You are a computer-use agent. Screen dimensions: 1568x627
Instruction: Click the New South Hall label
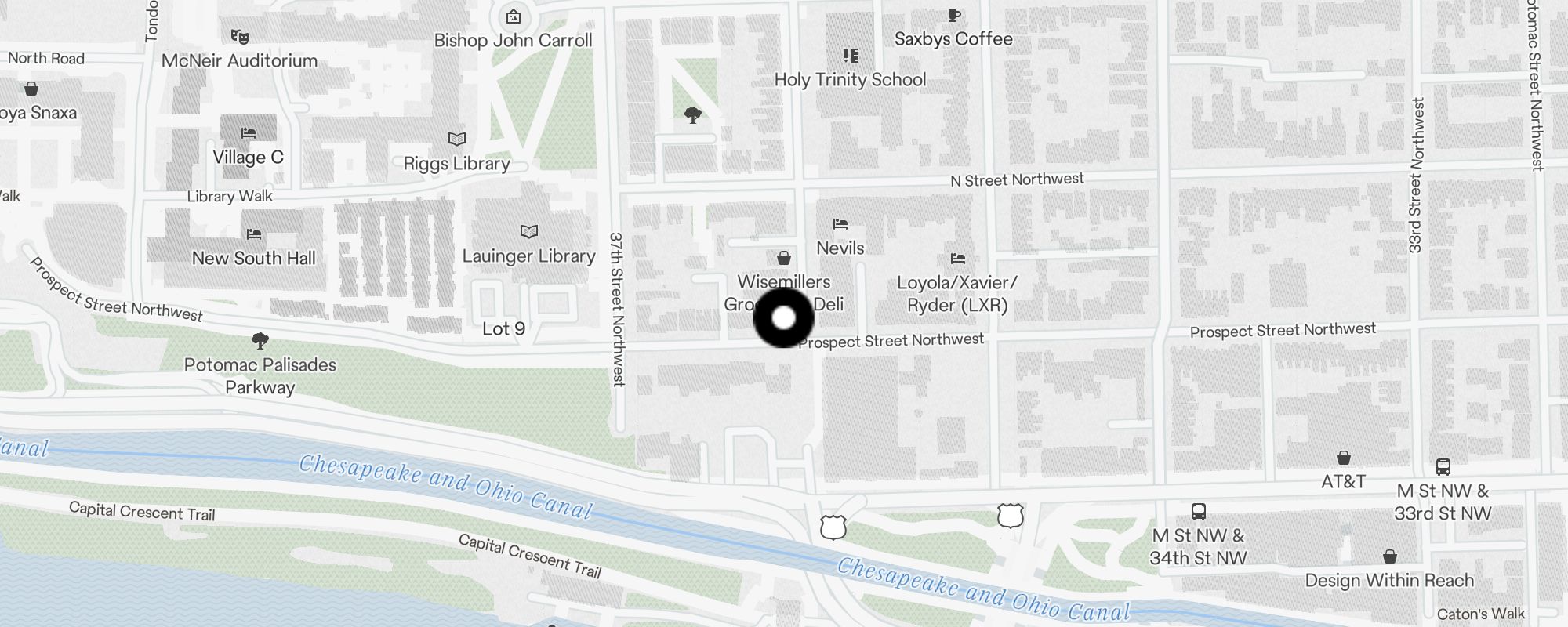click(254, 258)
